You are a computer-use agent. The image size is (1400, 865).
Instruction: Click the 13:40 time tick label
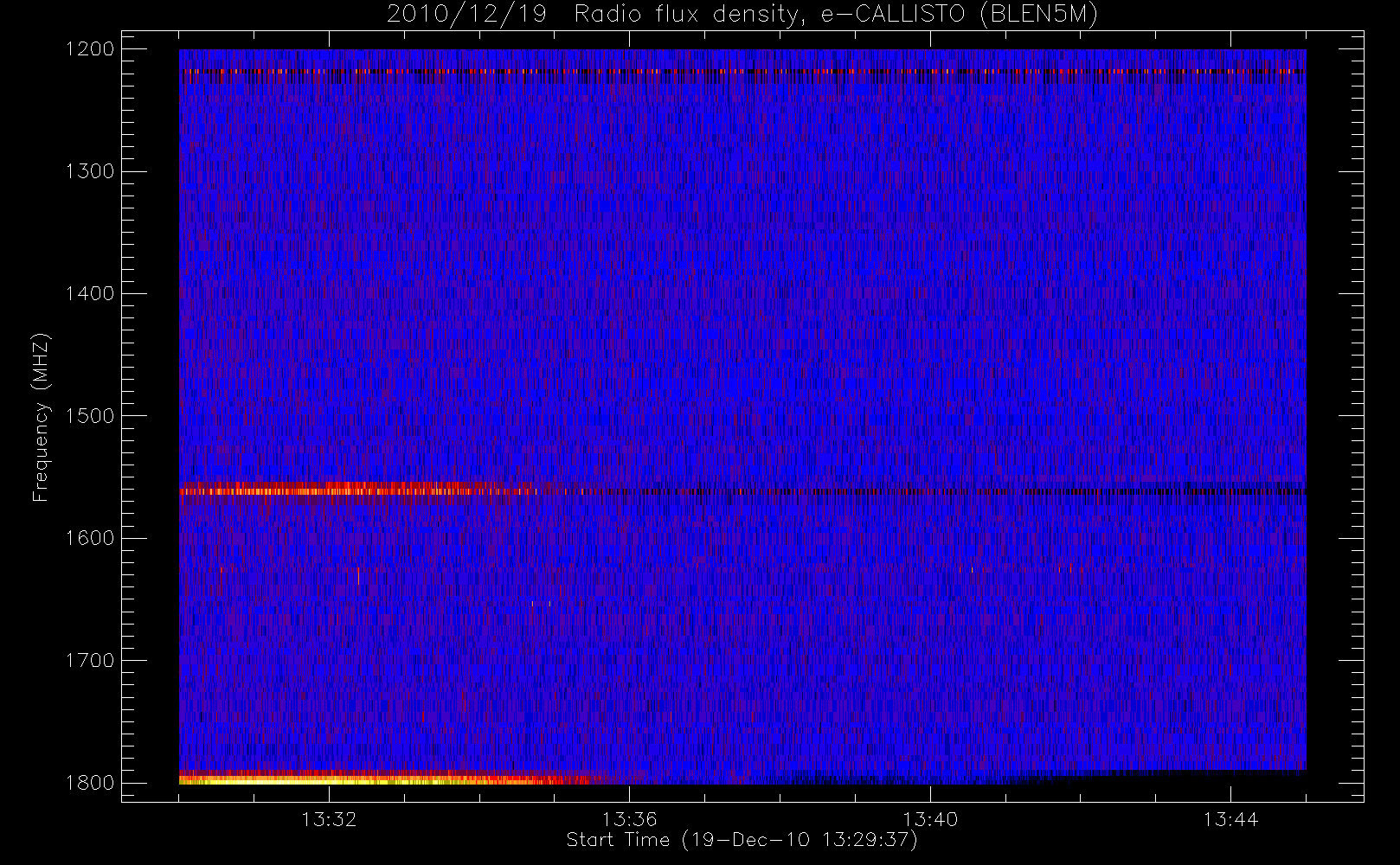930,819
